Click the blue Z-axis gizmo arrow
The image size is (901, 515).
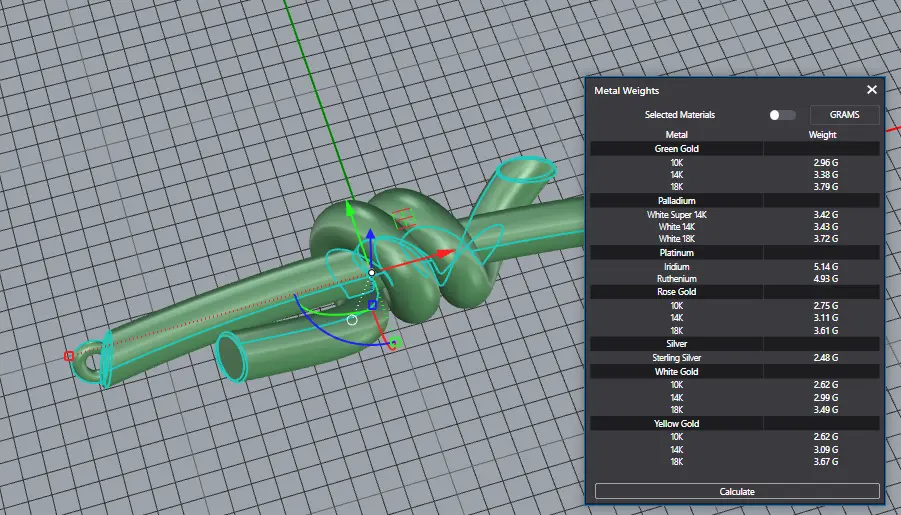371,236
